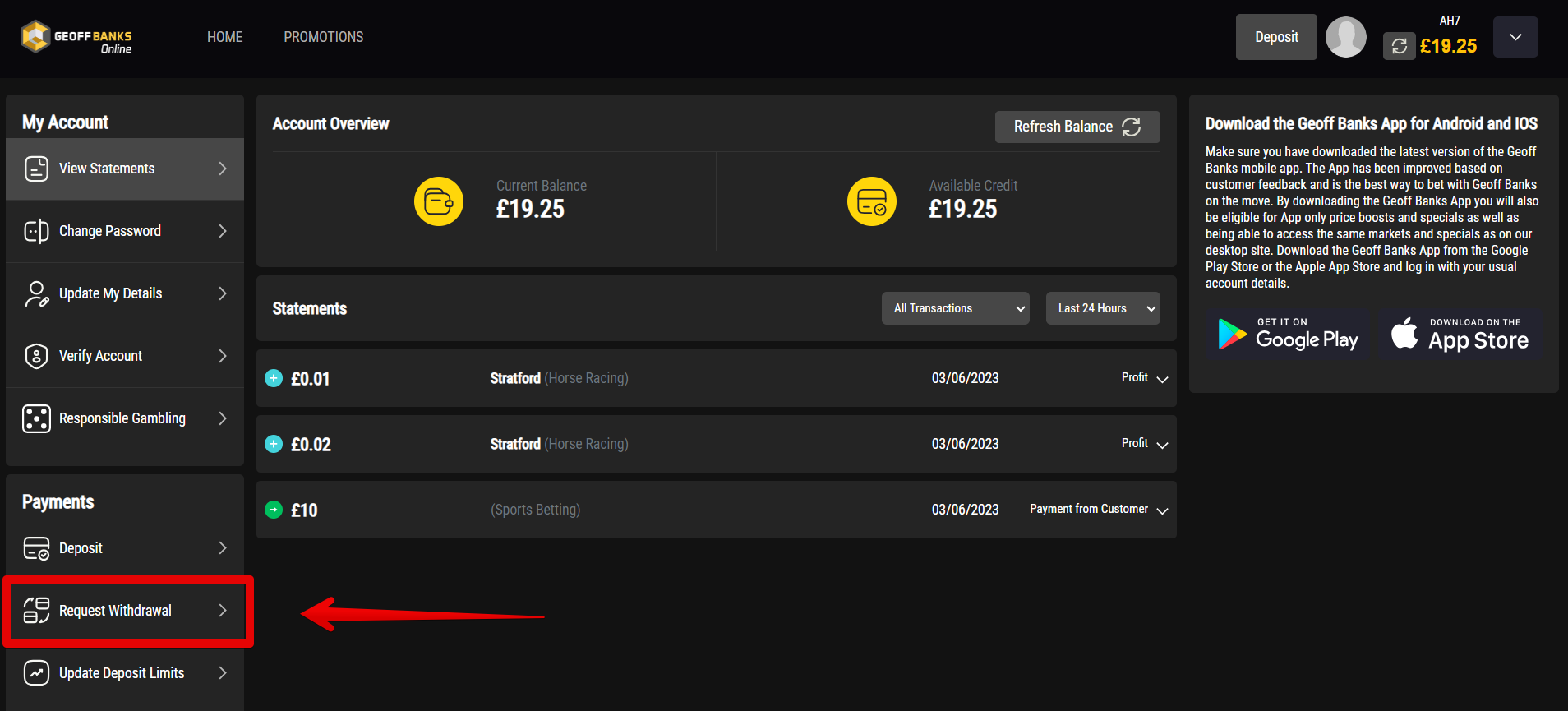The width and height of the screenshot is (1568, 711).
Task: Open the Deposit entry under Payments
Action: click(125, 548)
